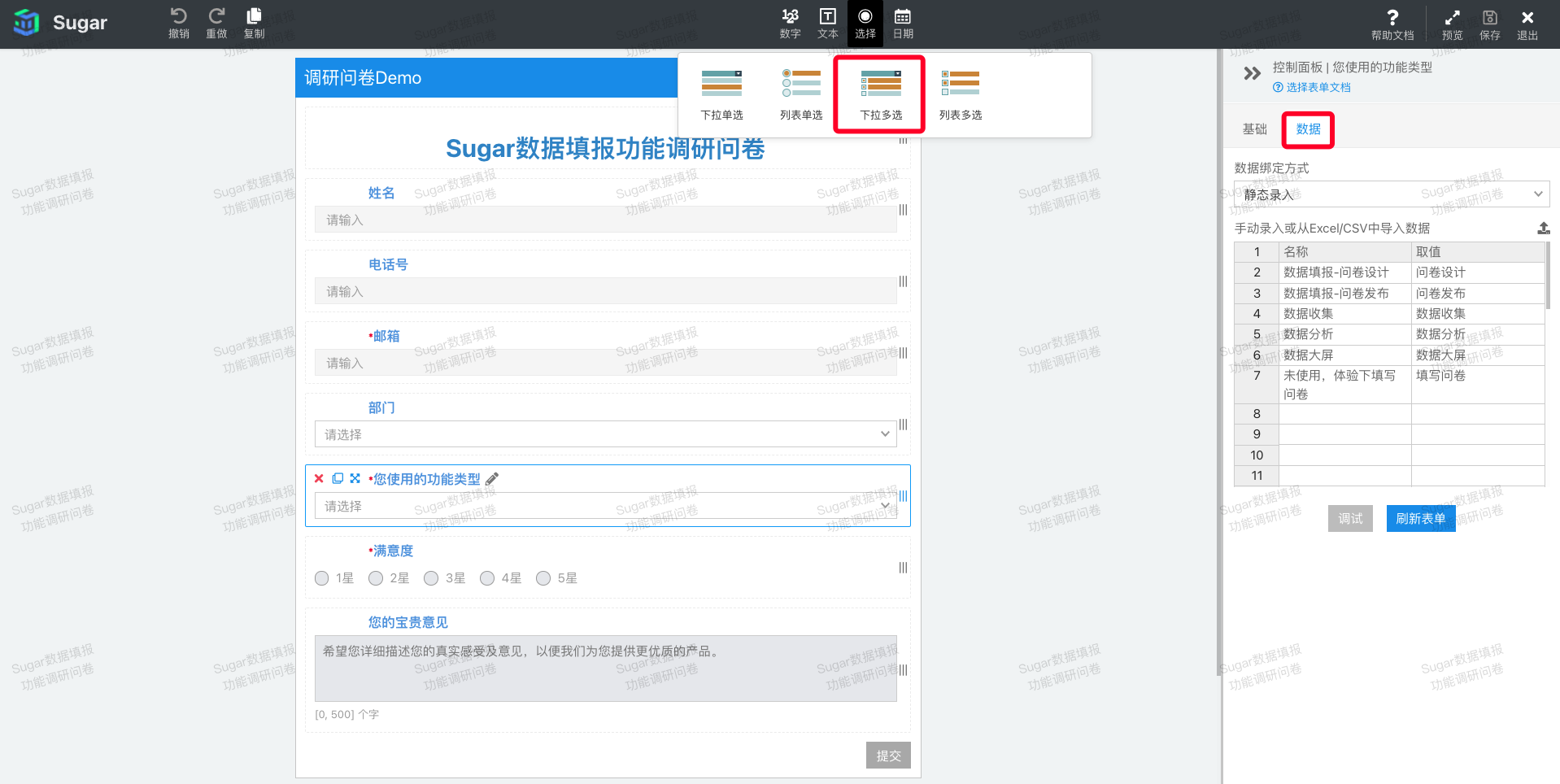The height and width of the screenshot is (784, 1560).
Task: Choose the 列表单选 list single-select component
Action: 801,94
